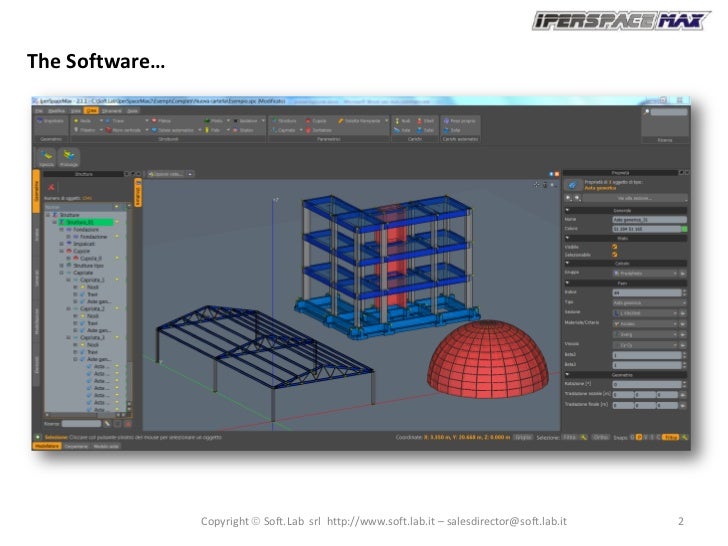Select the Trave beam tool
Image resolution: width=728 pixels, height=546 pixels.
pyautogui.click(x=116, y=121)
